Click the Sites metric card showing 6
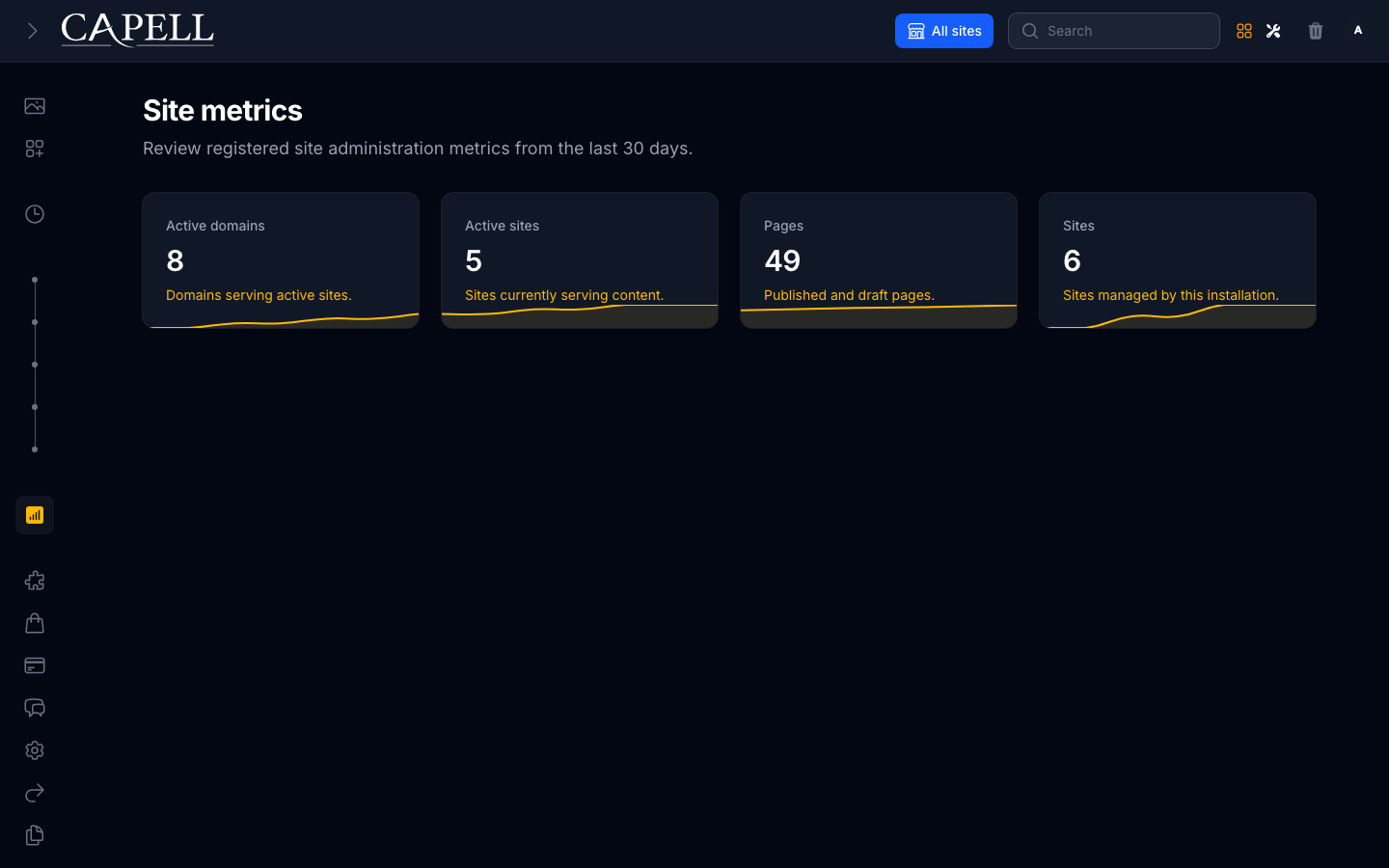The width and height of the screenshot is (1389, 868). (x=1178, y=260)
